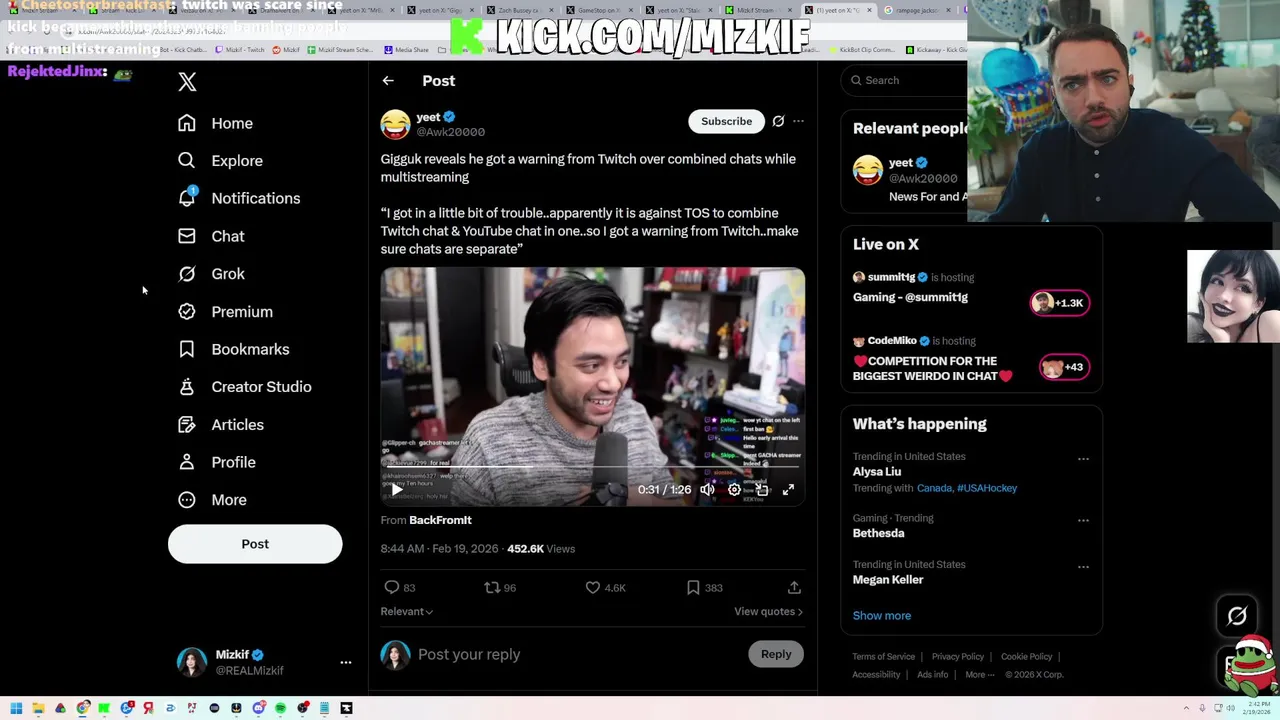Image resolution: width=1280 pixels, height=720 pixels.
Task: Click the Bookmarks ribbon icon in sidebar
Action: tap(187, 349)
